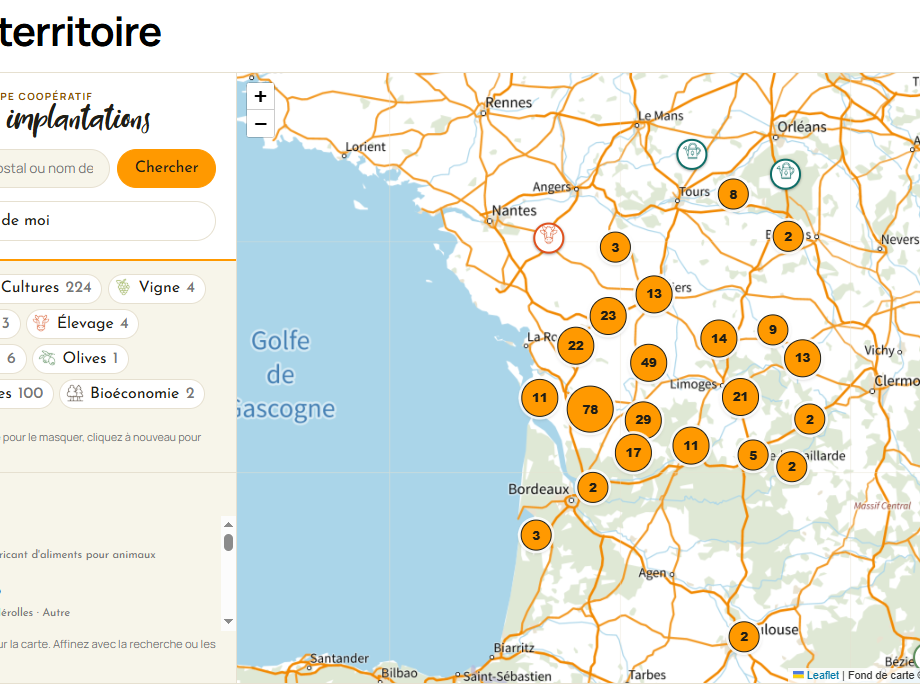Open the Leaflet attribution link
This screenshot has width=920, height=698.
point(823,675)
